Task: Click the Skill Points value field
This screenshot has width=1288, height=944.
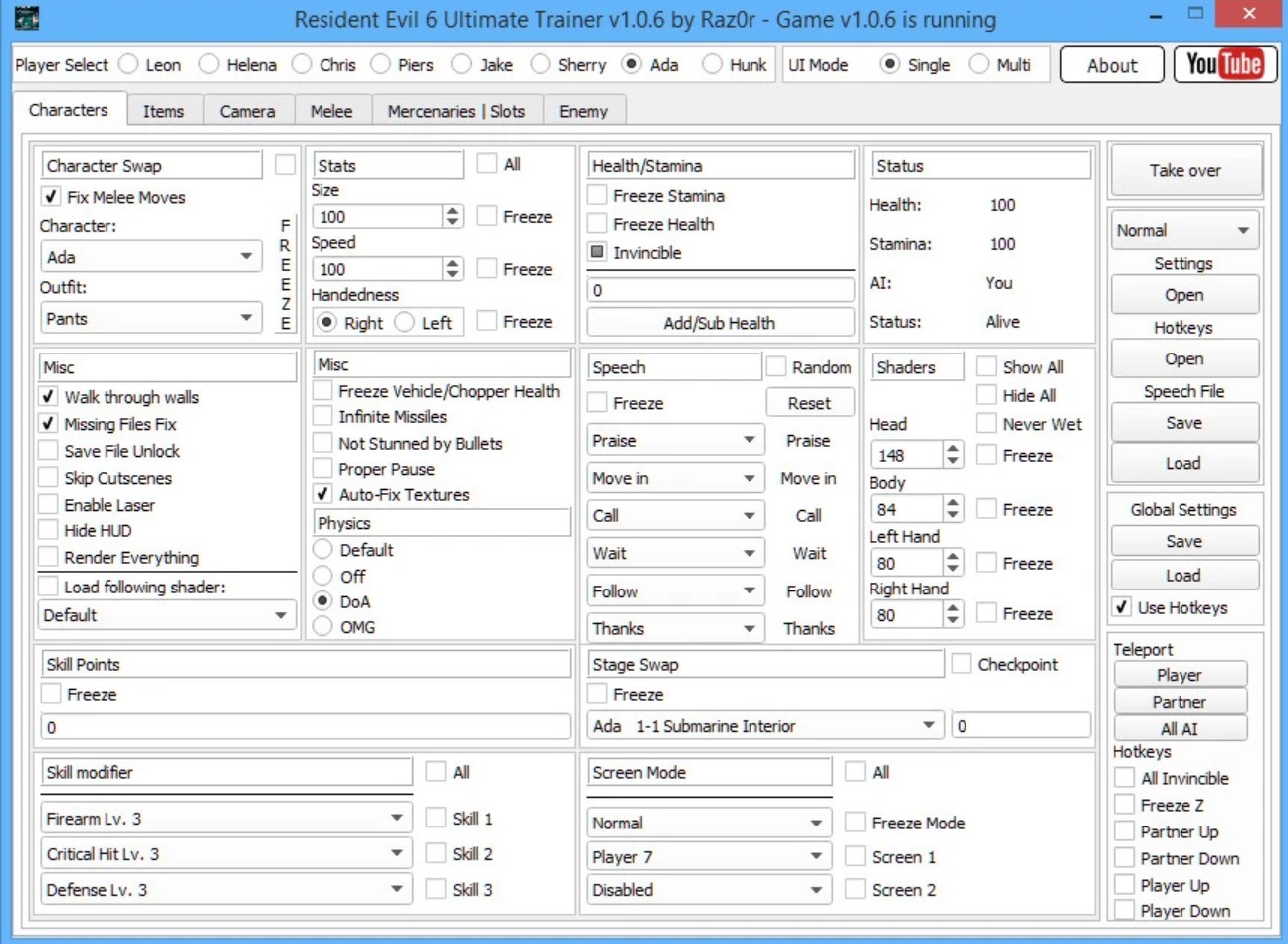Action: coord(306,726)
